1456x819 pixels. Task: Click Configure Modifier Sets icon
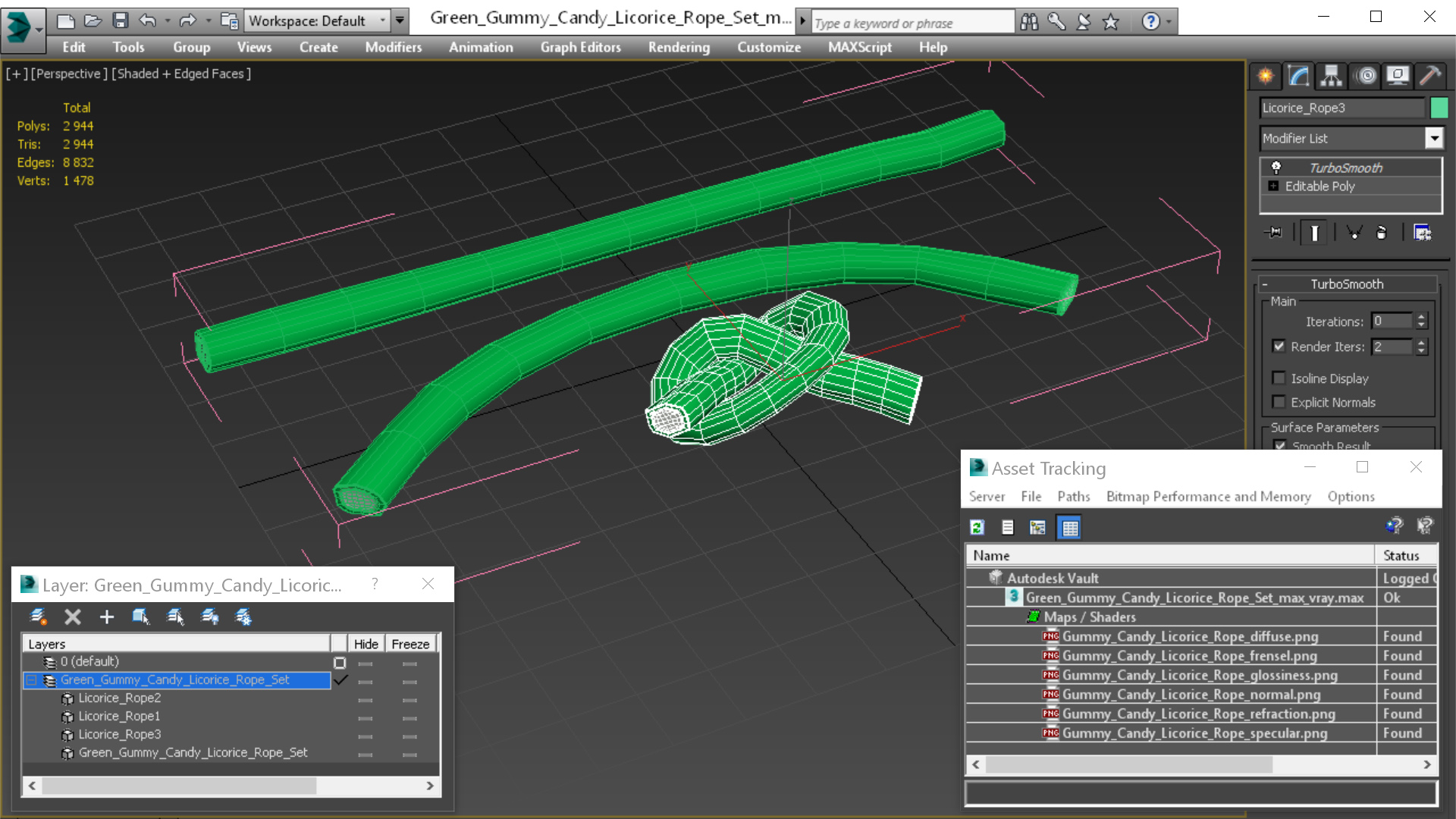[1422, 233]
